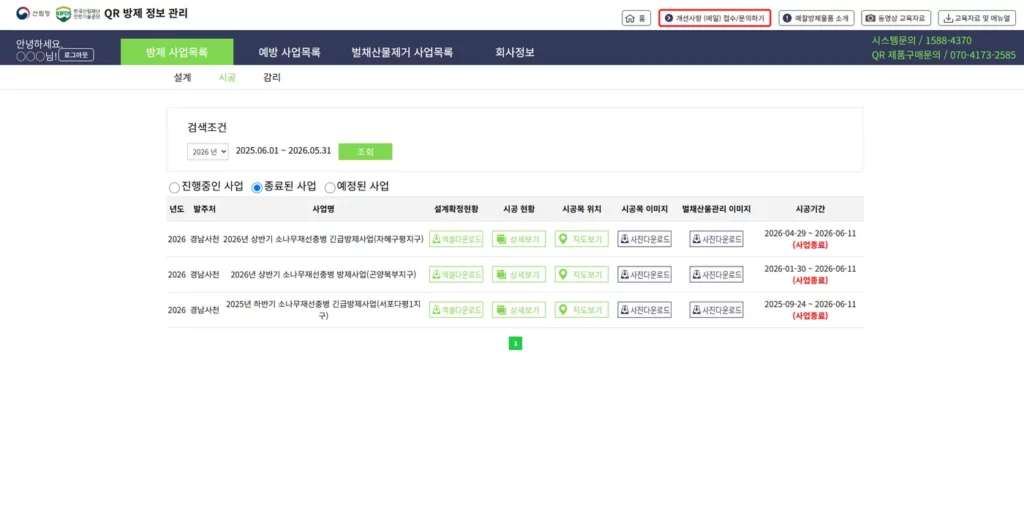Open 교육자료 및 메뉴얼 download
The image size is (1024, 511).
[977, 18]
